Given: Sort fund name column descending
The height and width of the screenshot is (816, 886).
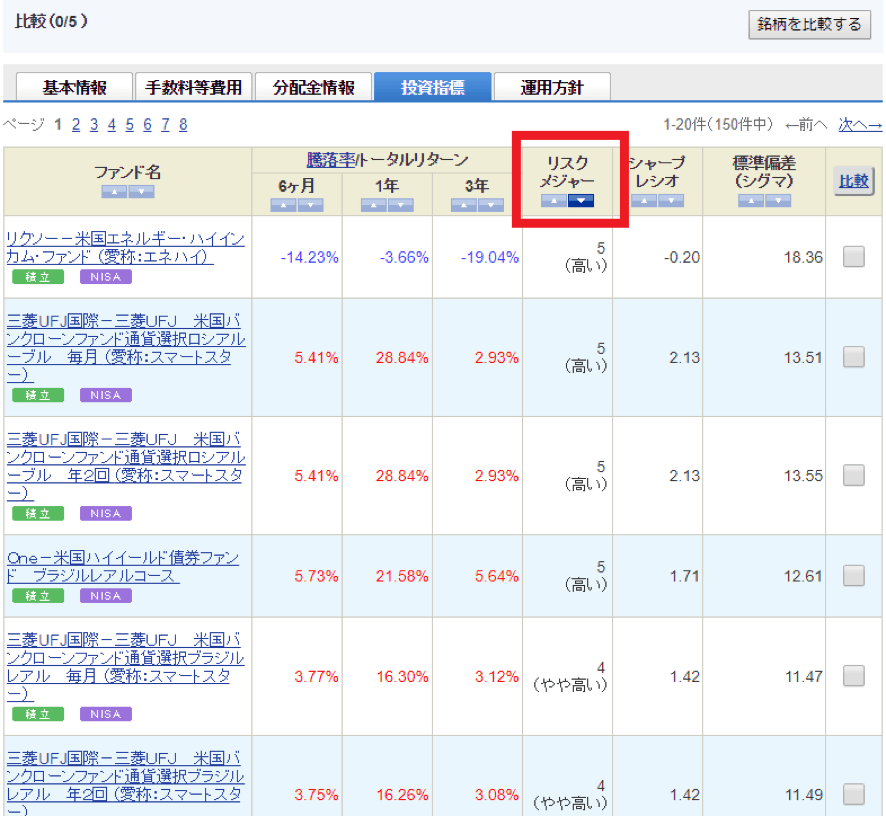Looking at the screenshot, I should pos(141,192).
